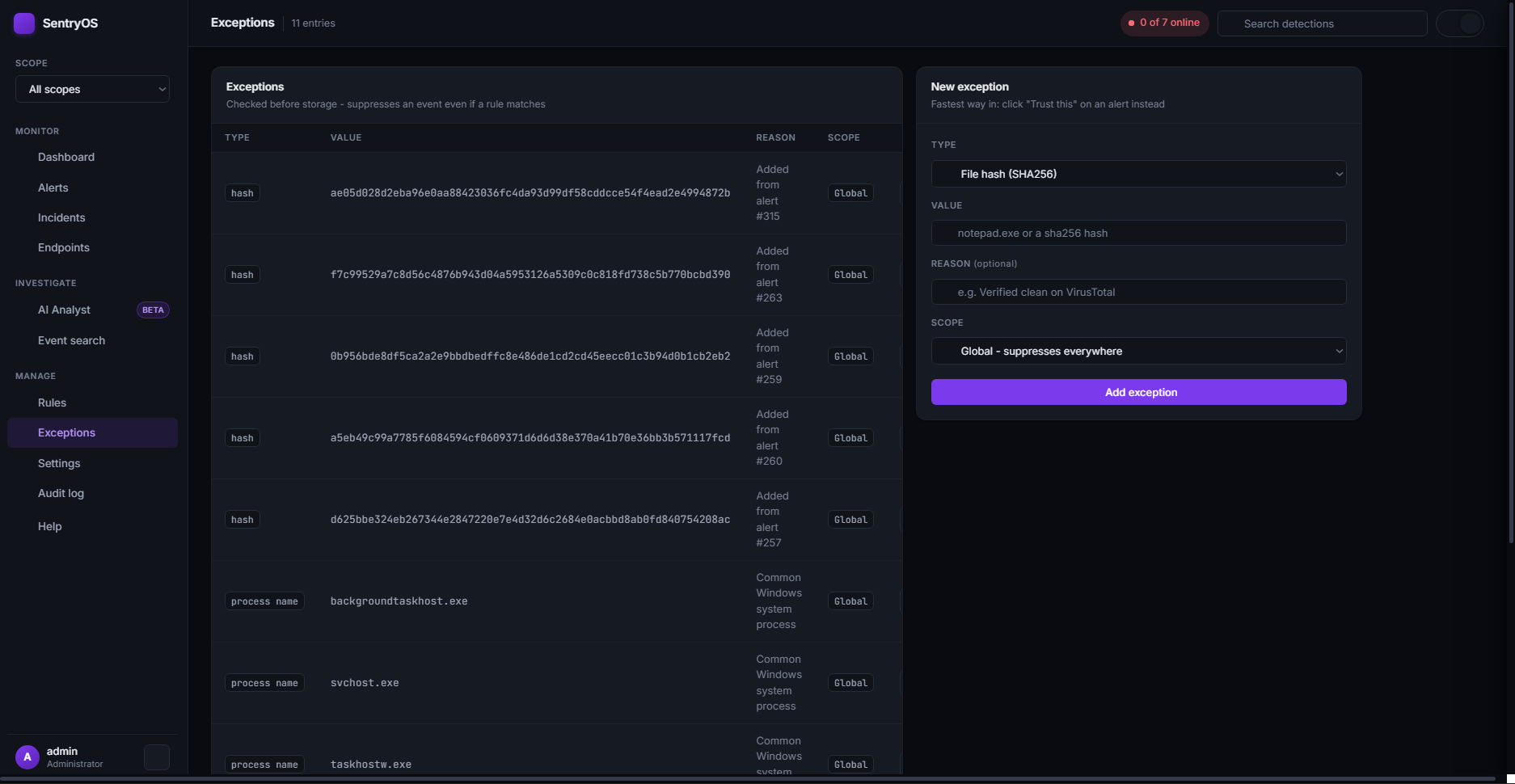
Task: Click reason 'Added from alert #315'
Action: pyautogui.click(x=772, y=193)
